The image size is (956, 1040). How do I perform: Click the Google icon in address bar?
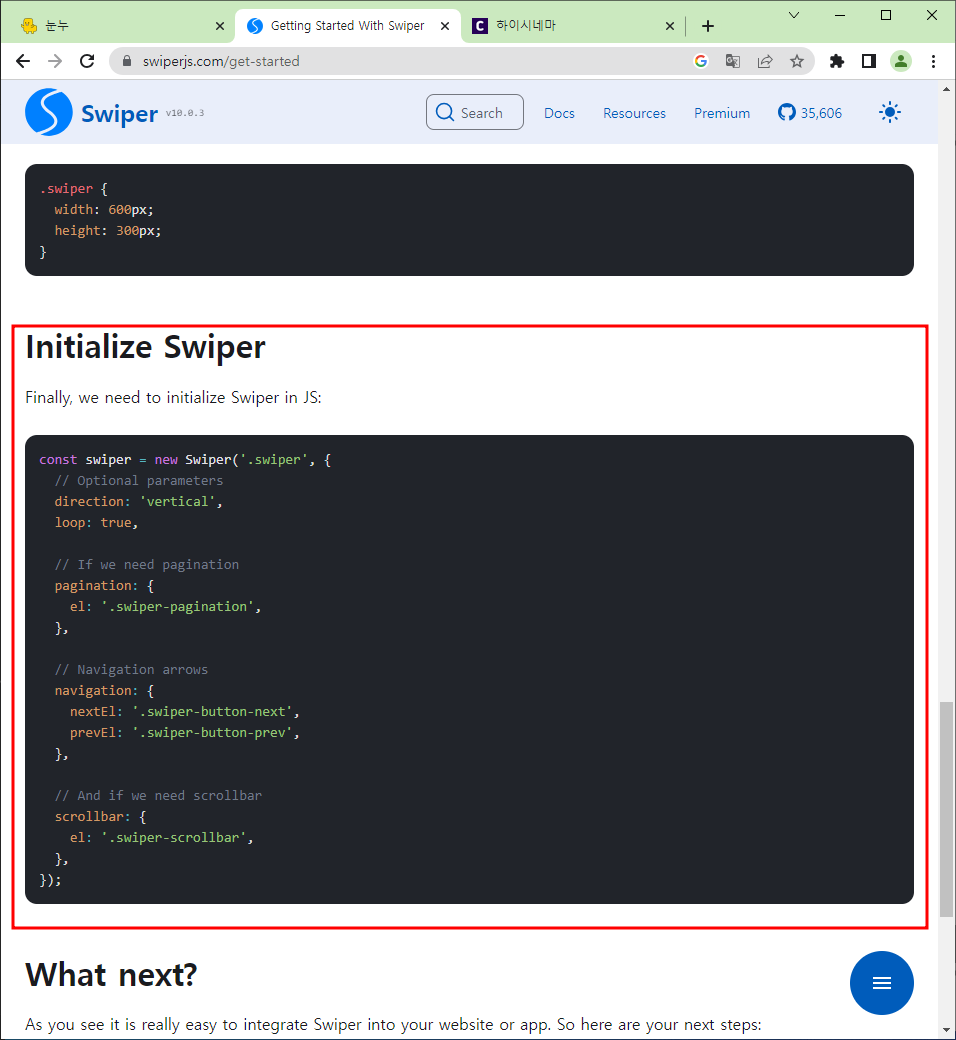[701, 61]
